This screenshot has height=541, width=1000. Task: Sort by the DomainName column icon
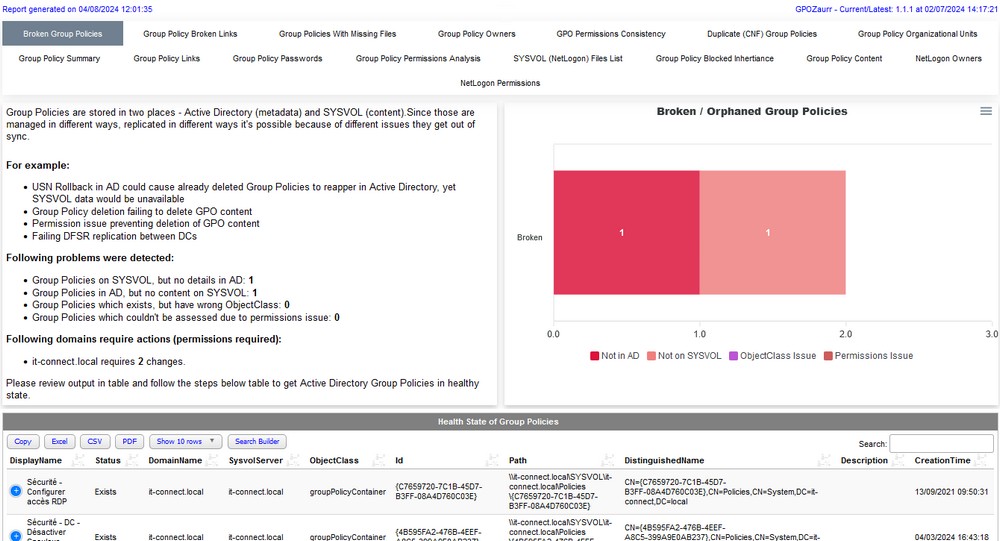point(215,460)
